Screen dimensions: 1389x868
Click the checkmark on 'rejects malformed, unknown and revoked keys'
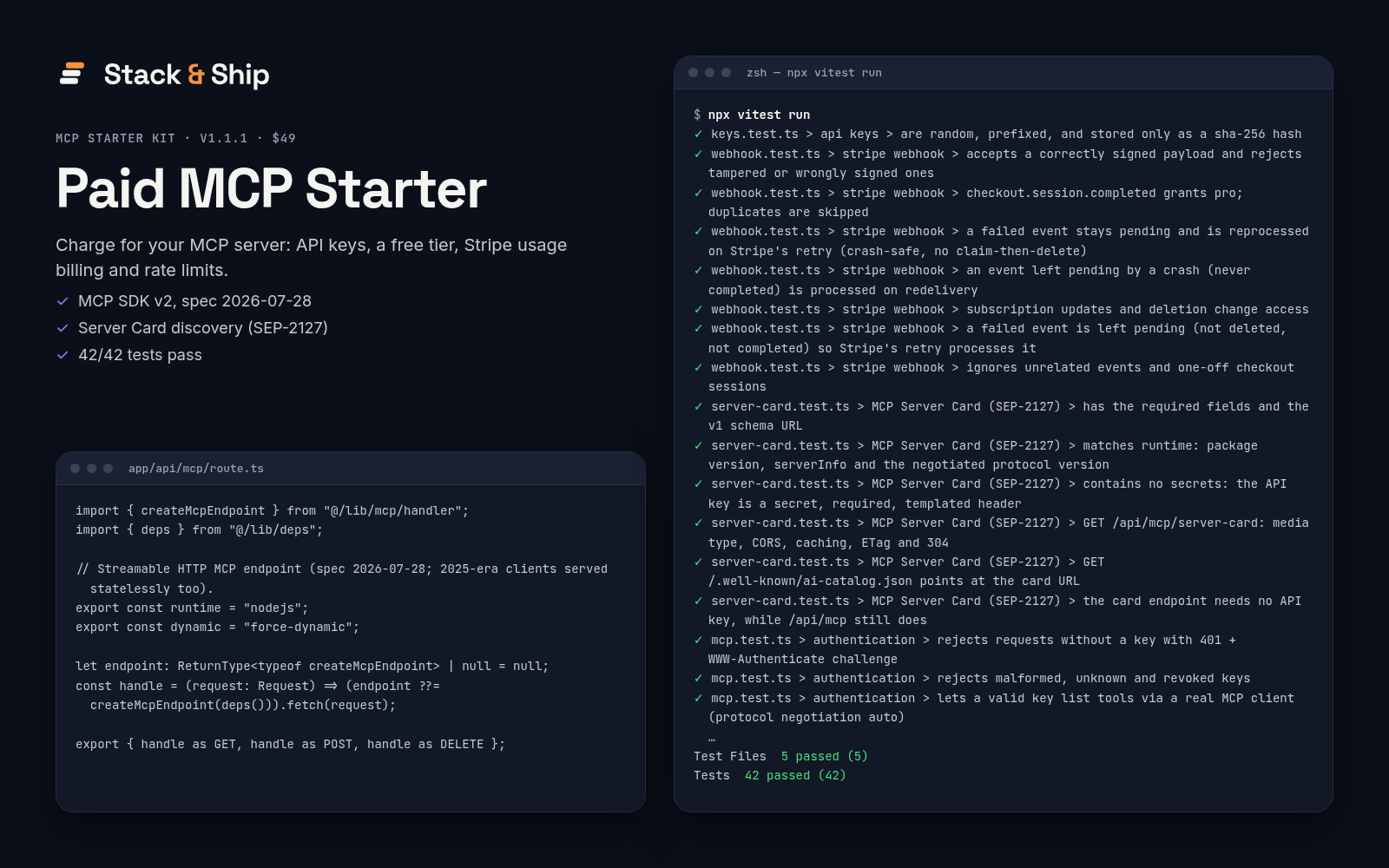coord(698,678)
